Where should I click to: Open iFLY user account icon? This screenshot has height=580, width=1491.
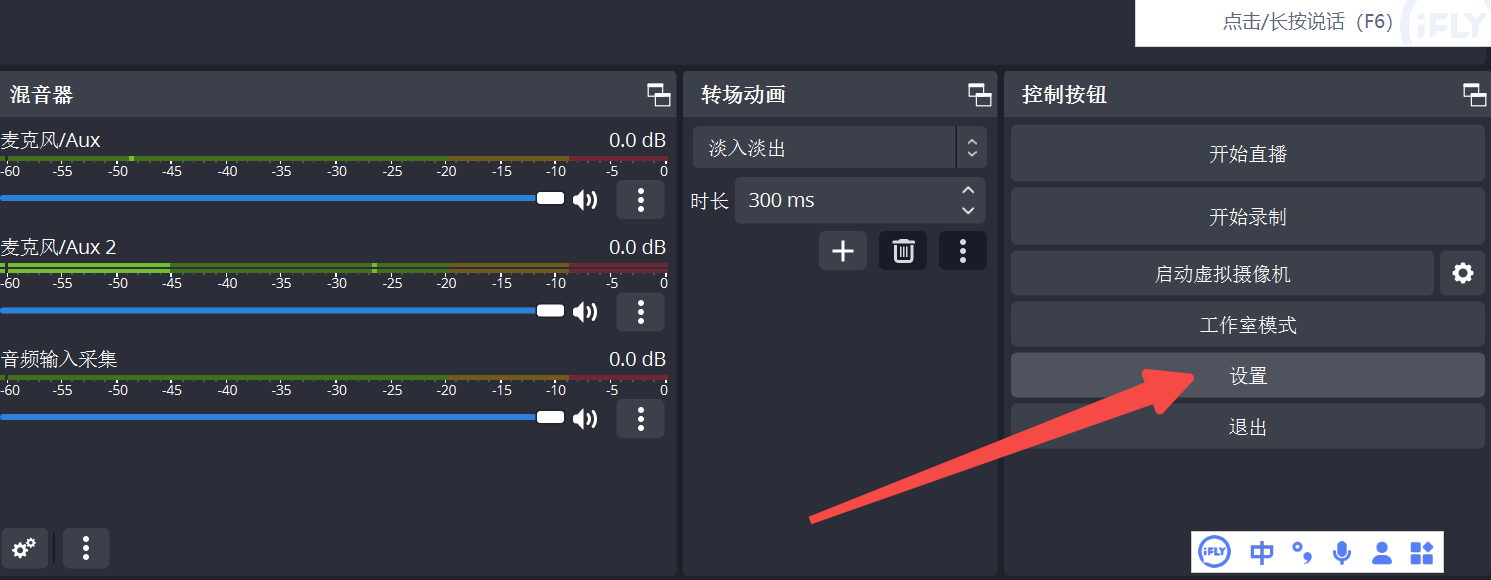[x=1382, y=552]
